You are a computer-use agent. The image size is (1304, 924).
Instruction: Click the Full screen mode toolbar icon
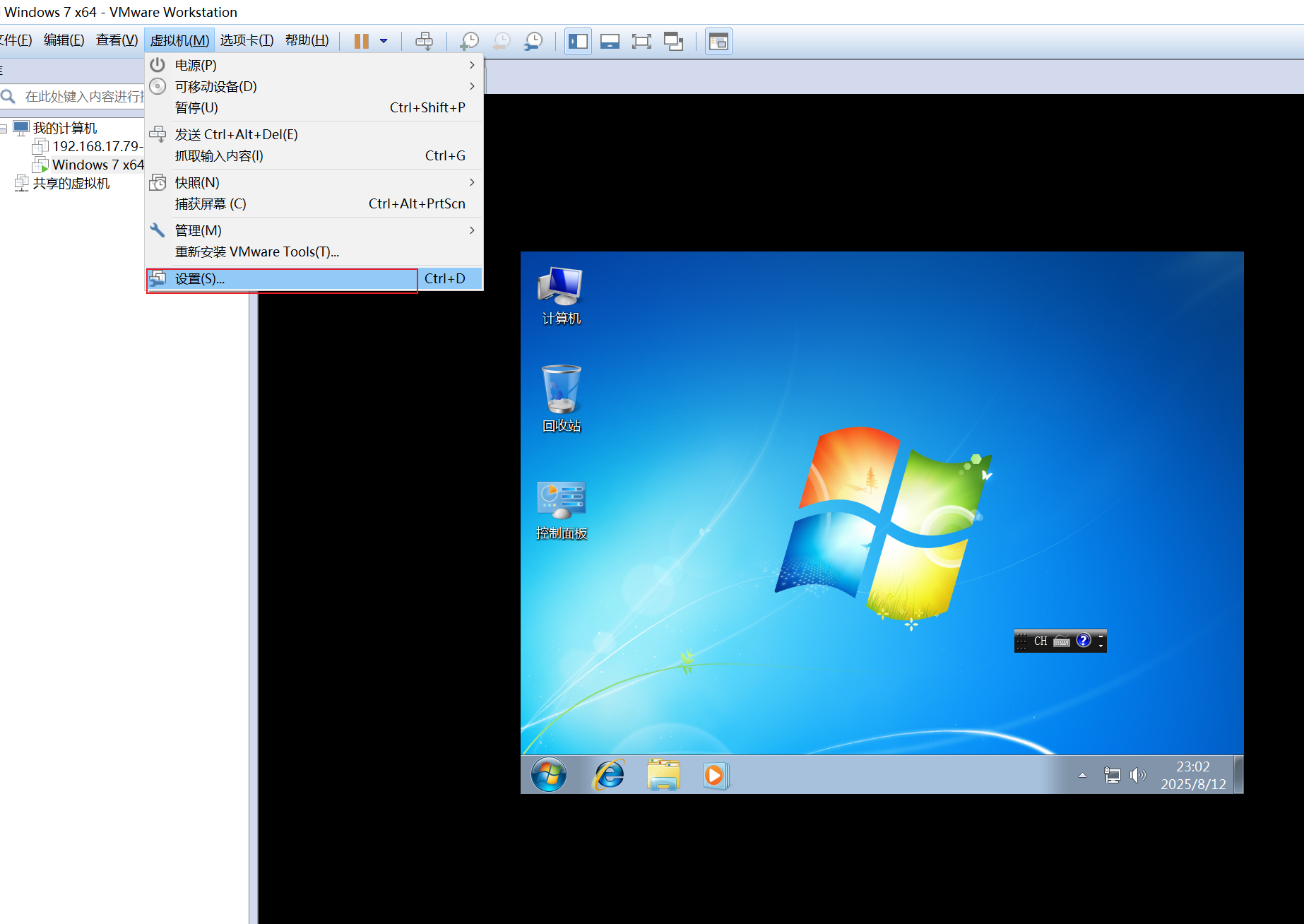[641, 41]
